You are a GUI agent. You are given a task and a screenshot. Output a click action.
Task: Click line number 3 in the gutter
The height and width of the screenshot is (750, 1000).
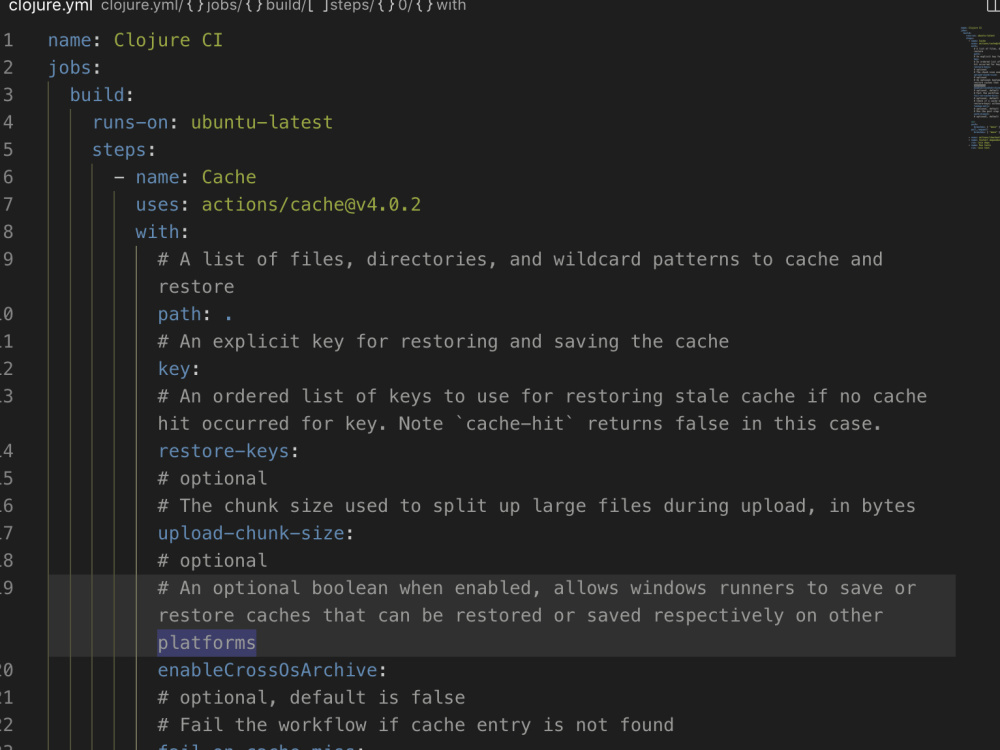pyautogui.click(x=8, y=95)
